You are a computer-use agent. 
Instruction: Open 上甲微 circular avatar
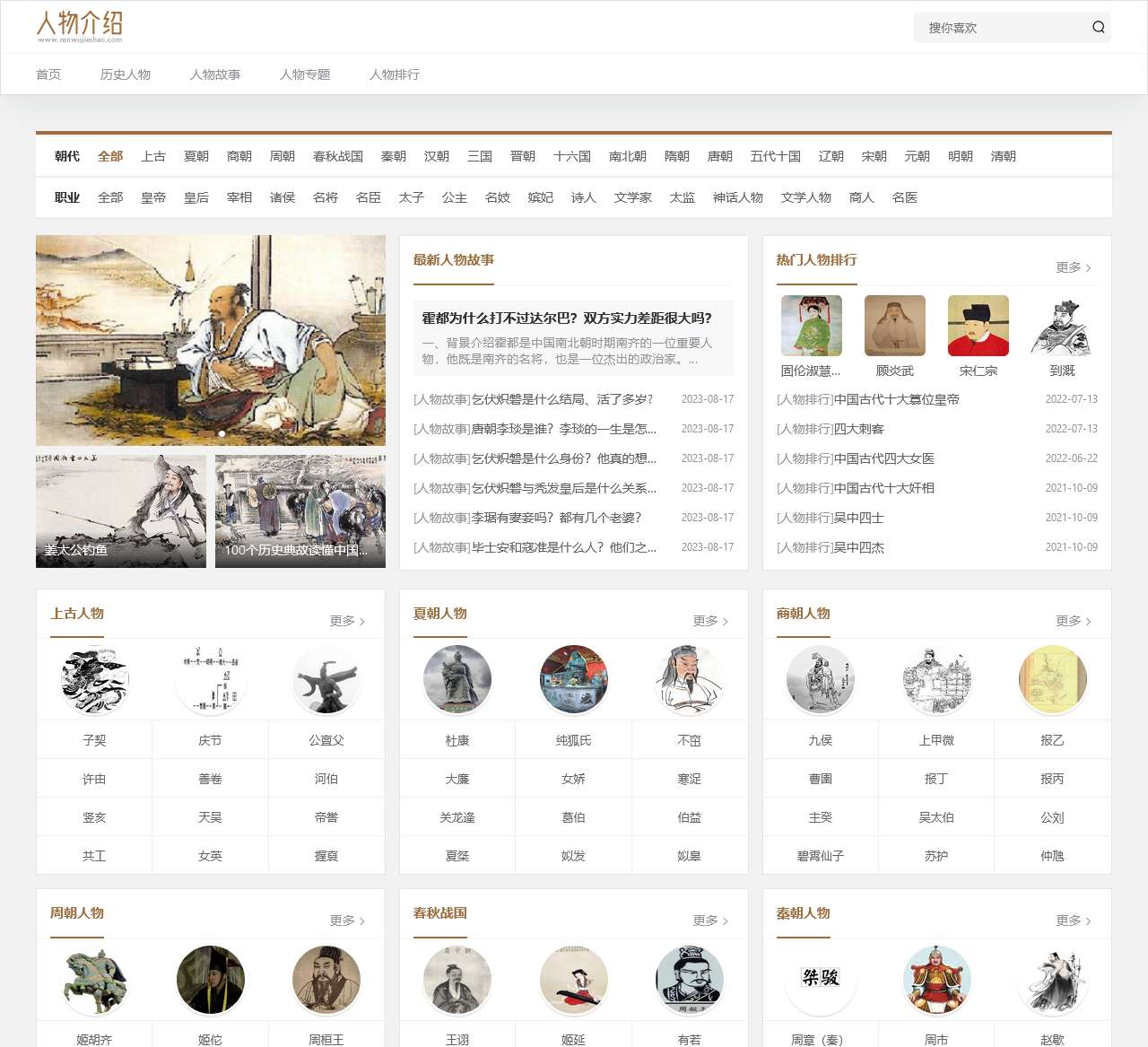point(936,680)
